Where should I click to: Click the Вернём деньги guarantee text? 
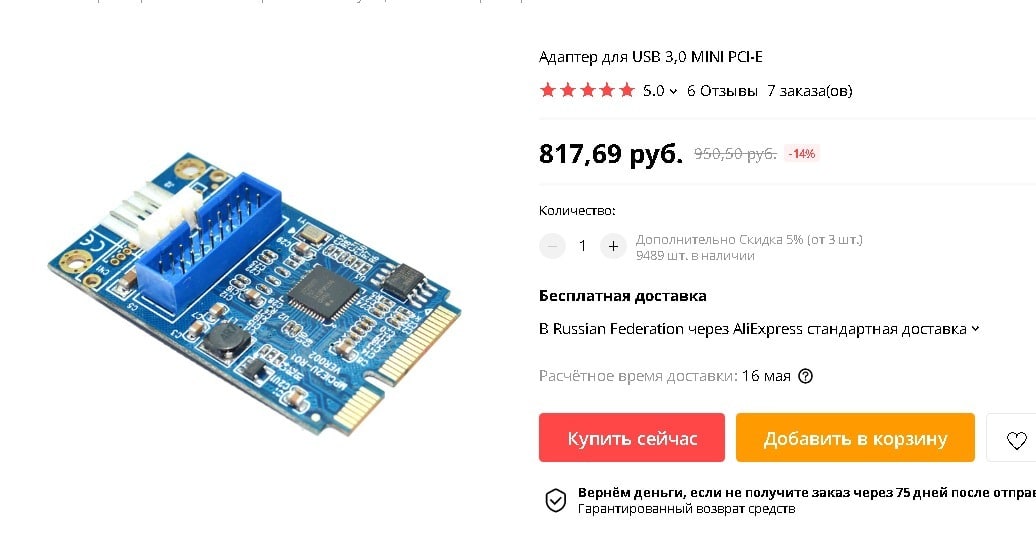pos(807,493)
